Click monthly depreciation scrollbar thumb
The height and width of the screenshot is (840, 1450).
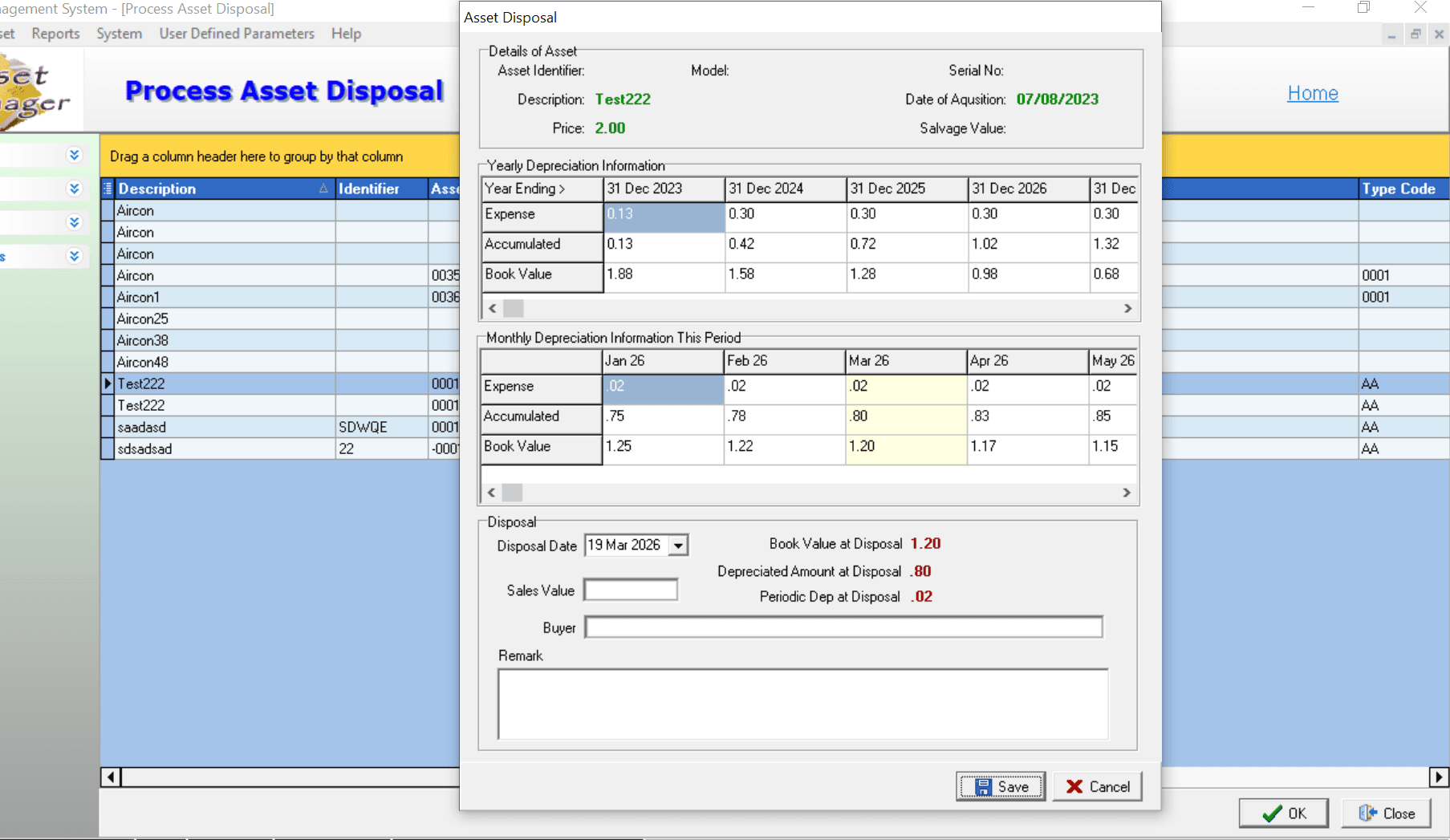pyautogui.click(x=512, y=493)
